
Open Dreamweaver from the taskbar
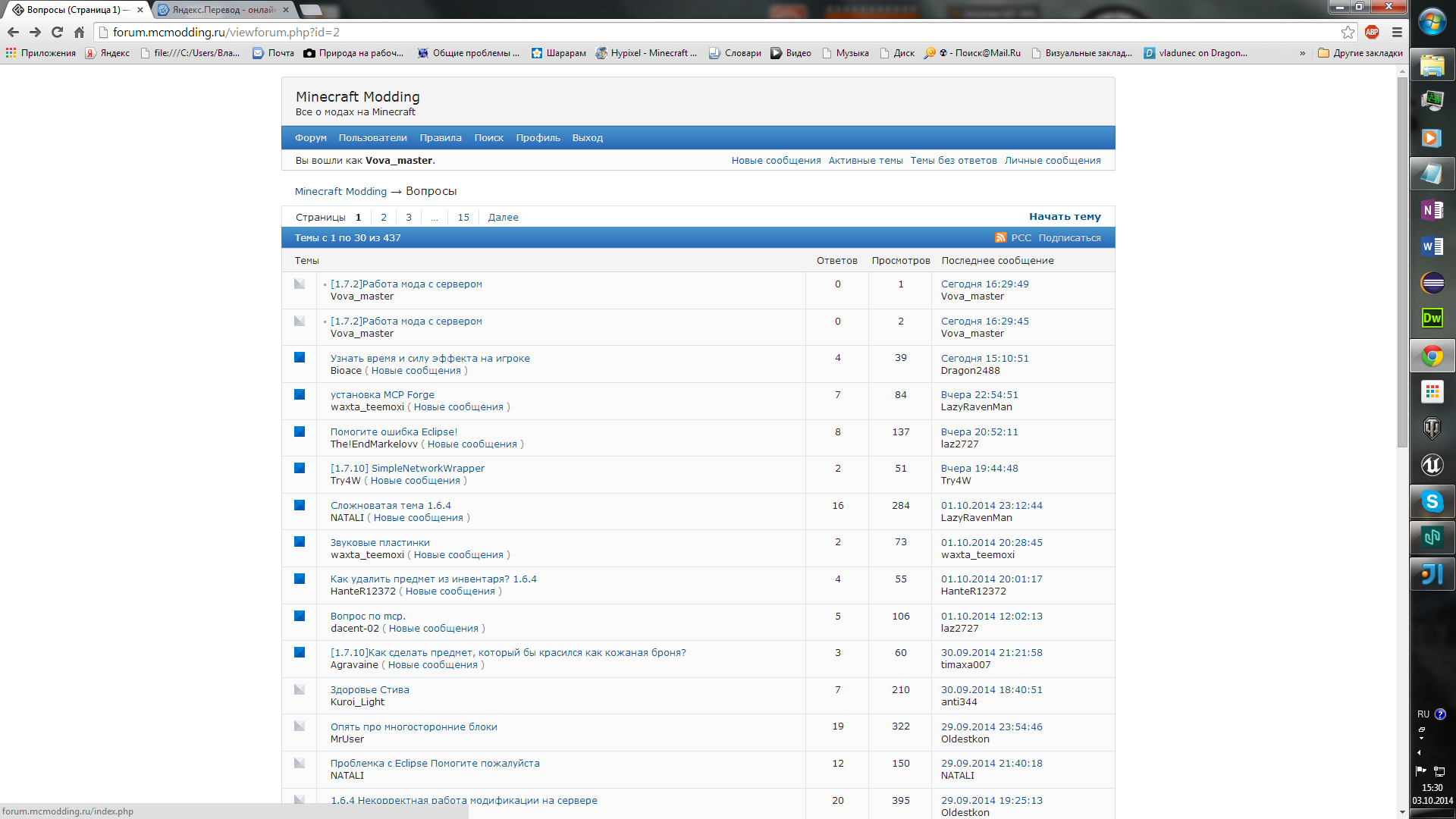[1432, 318]
